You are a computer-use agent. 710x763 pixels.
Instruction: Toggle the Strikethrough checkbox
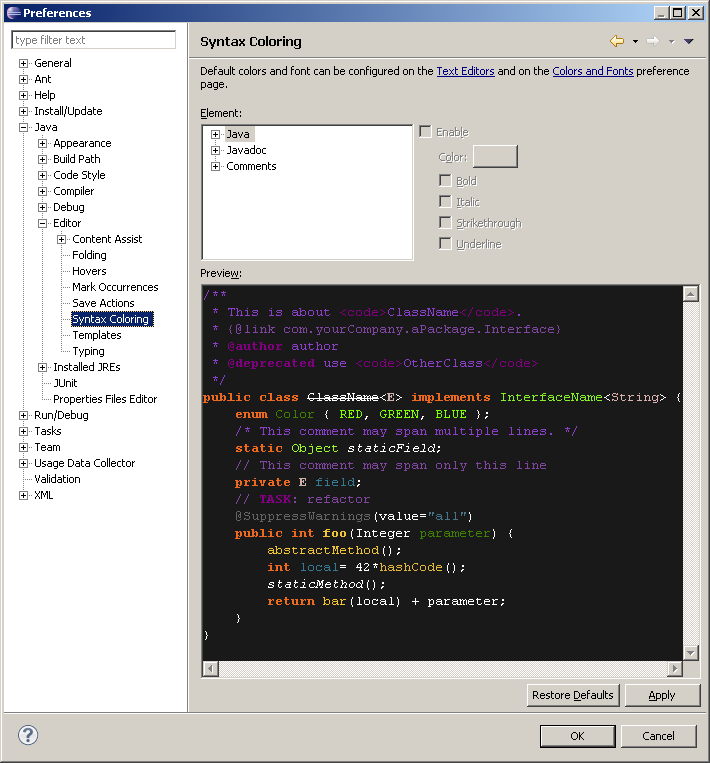[x=445, y=223]
